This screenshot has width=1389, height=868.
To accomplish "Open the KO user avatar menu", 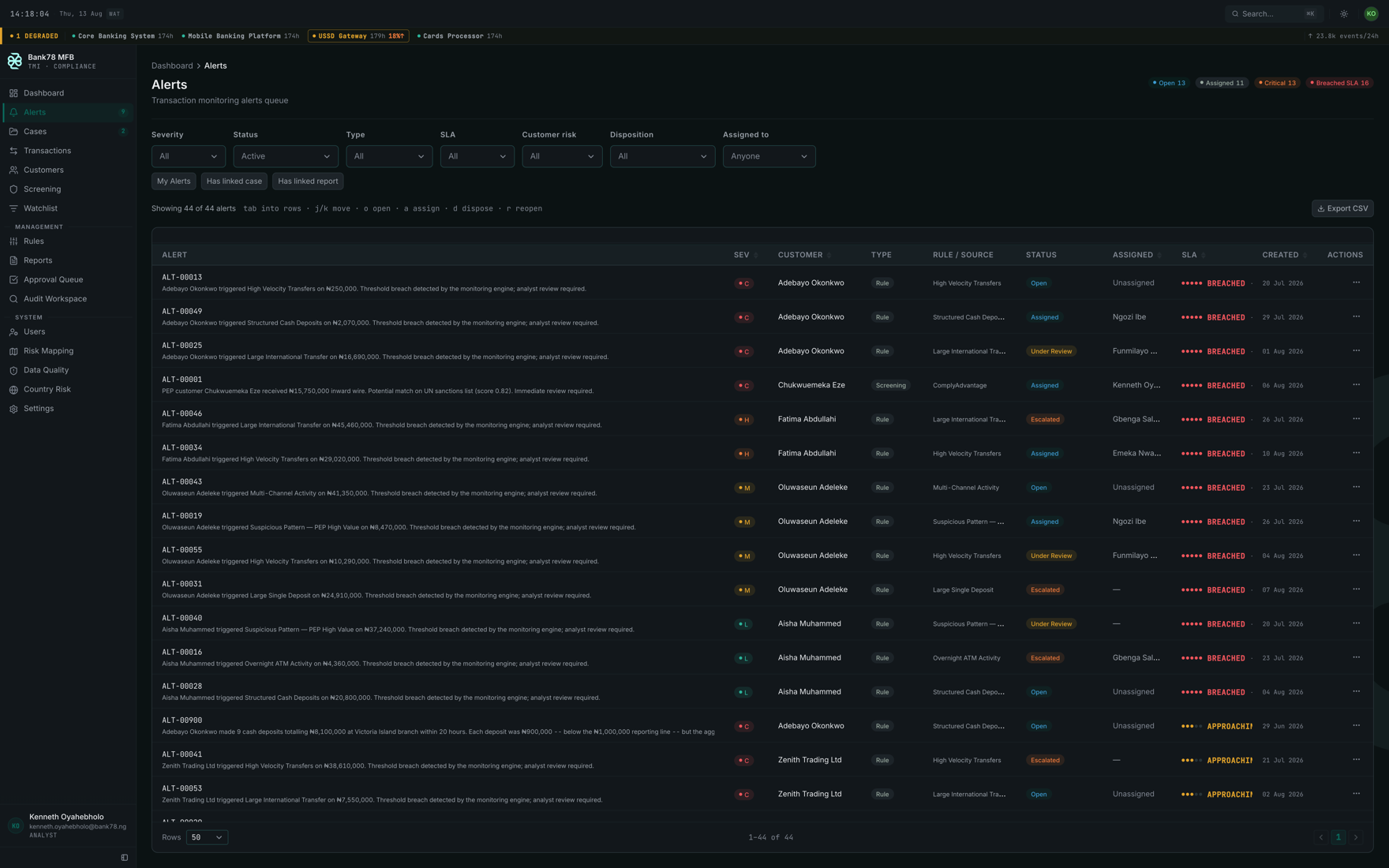I will 1371,13.
